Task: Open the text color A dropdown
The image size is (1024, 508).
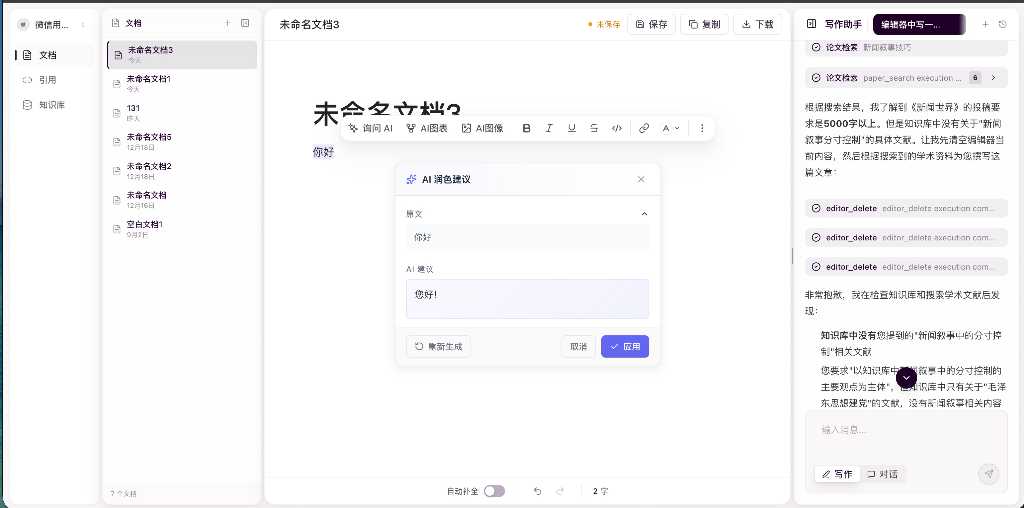Action: tap(671, 128)
